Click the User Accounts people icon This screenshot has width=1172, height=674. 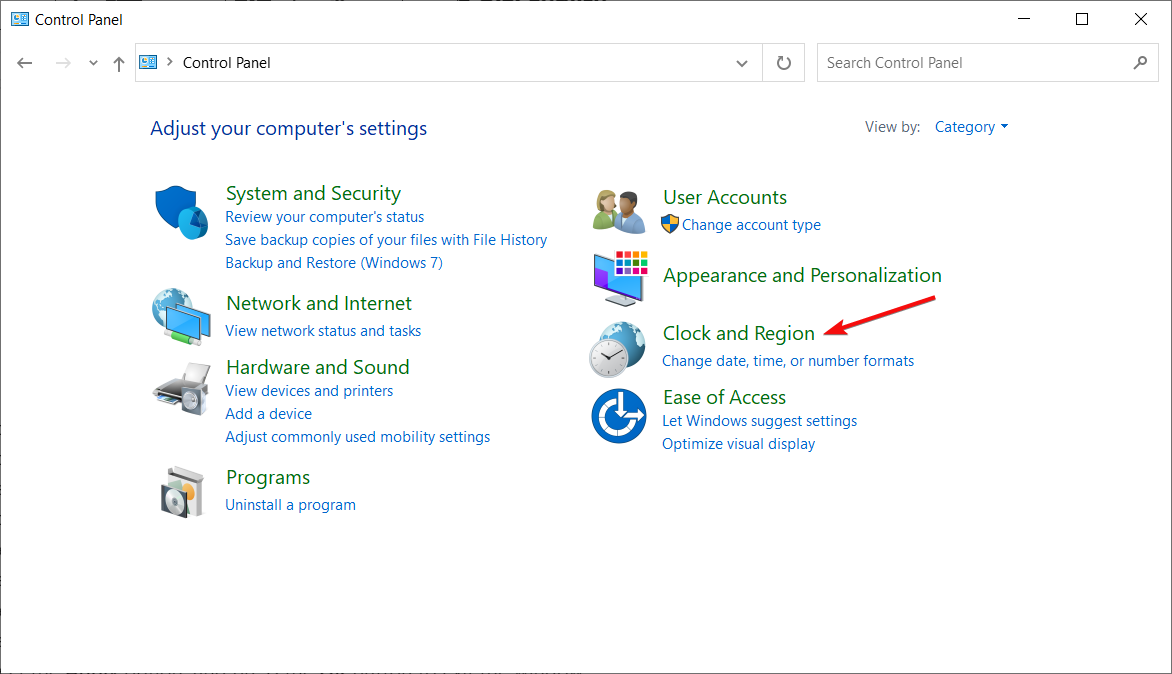click(619, 211)
